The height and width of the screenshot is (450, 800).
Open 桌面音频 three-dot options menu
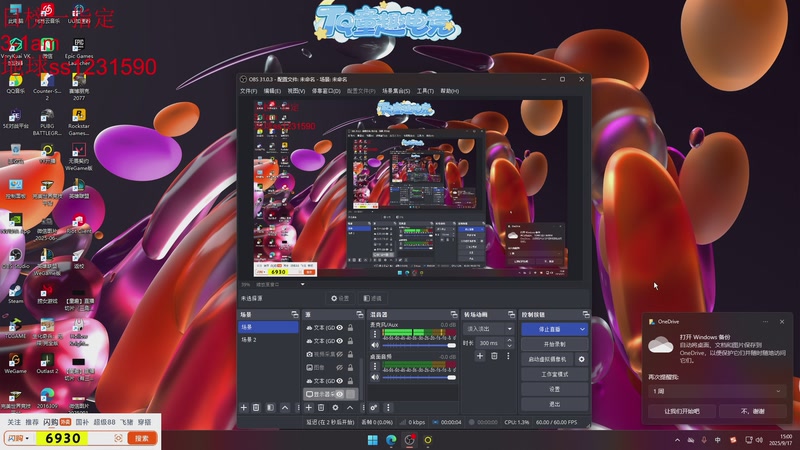[375, 366]
